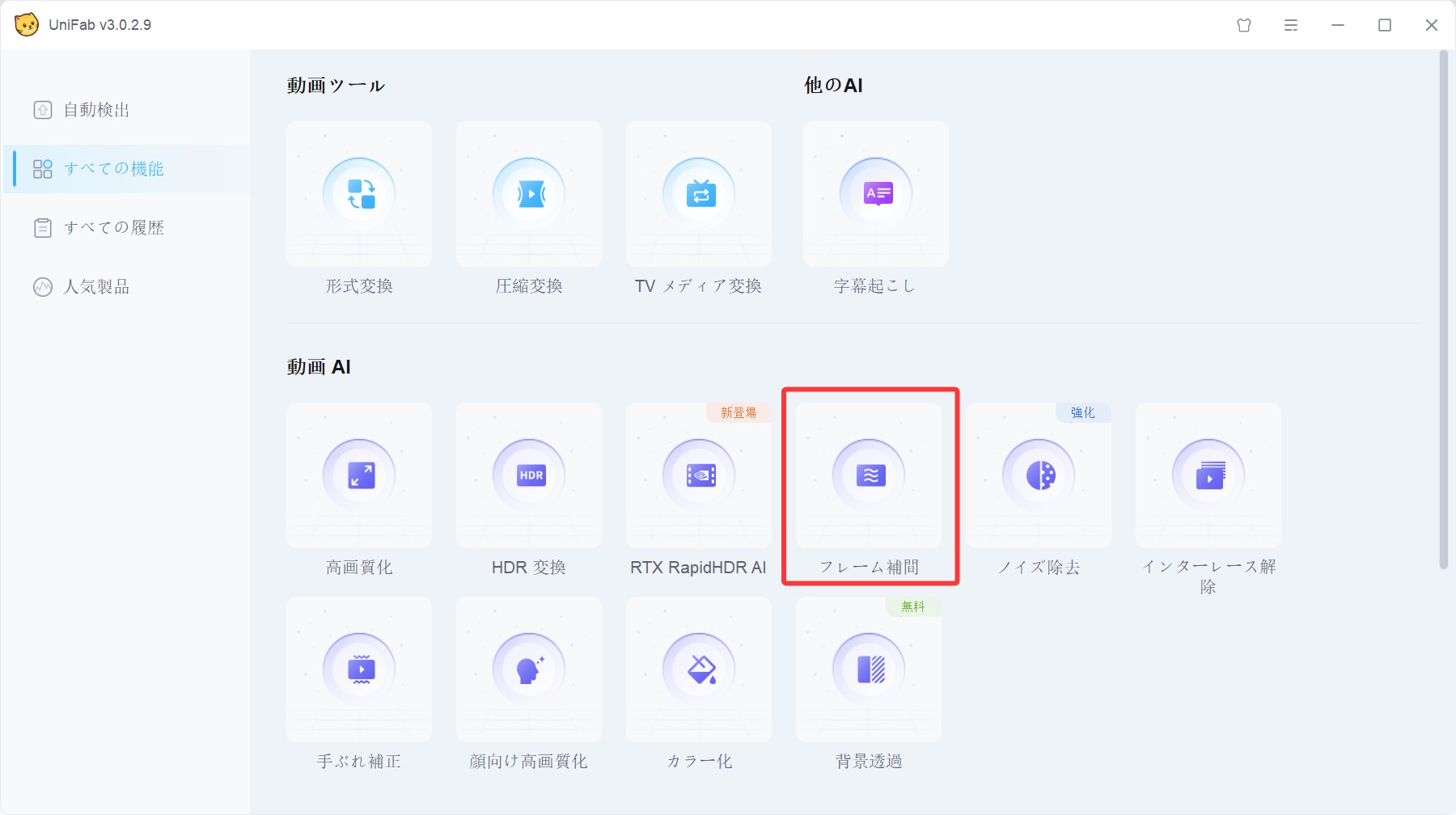Launch the フレーム補間 frame interpolation tool
The image size is (1456, 815).
tap(868, 475)
